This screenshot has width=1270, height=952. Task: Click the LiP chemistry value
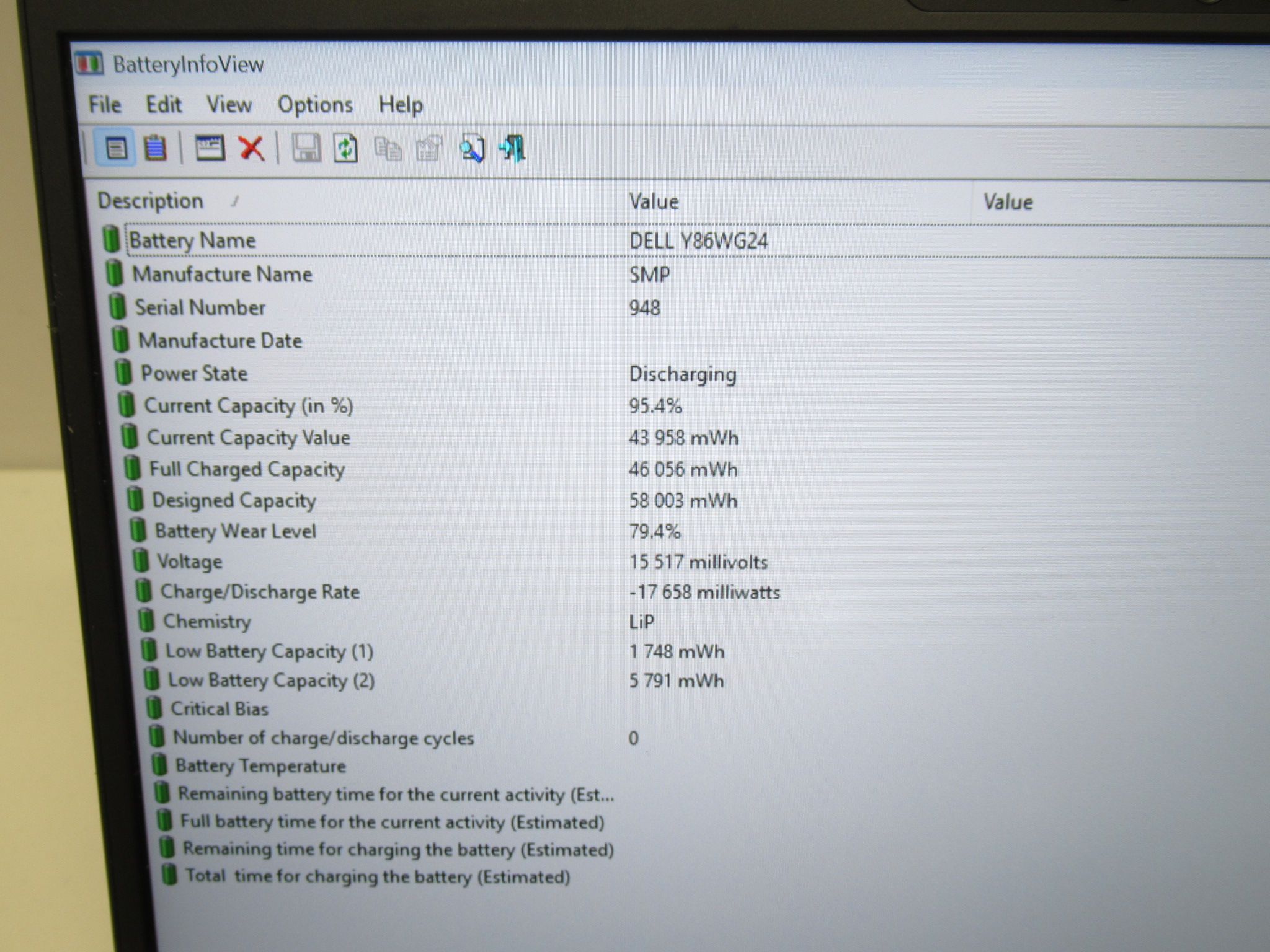641,621
